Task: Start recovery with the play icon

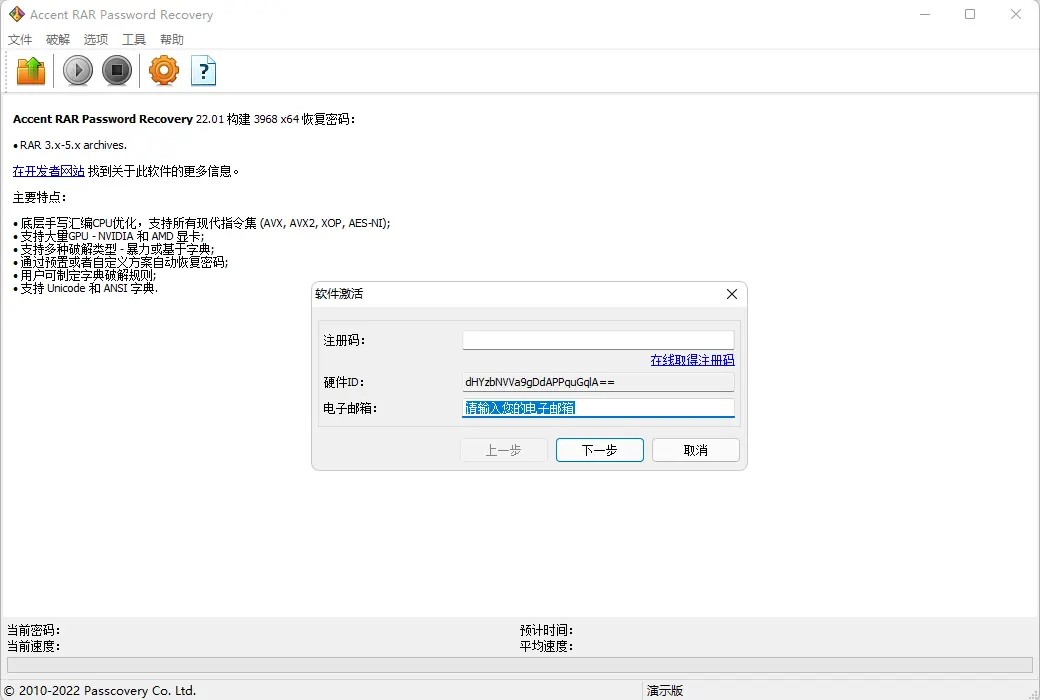Action: coord(78,70)
